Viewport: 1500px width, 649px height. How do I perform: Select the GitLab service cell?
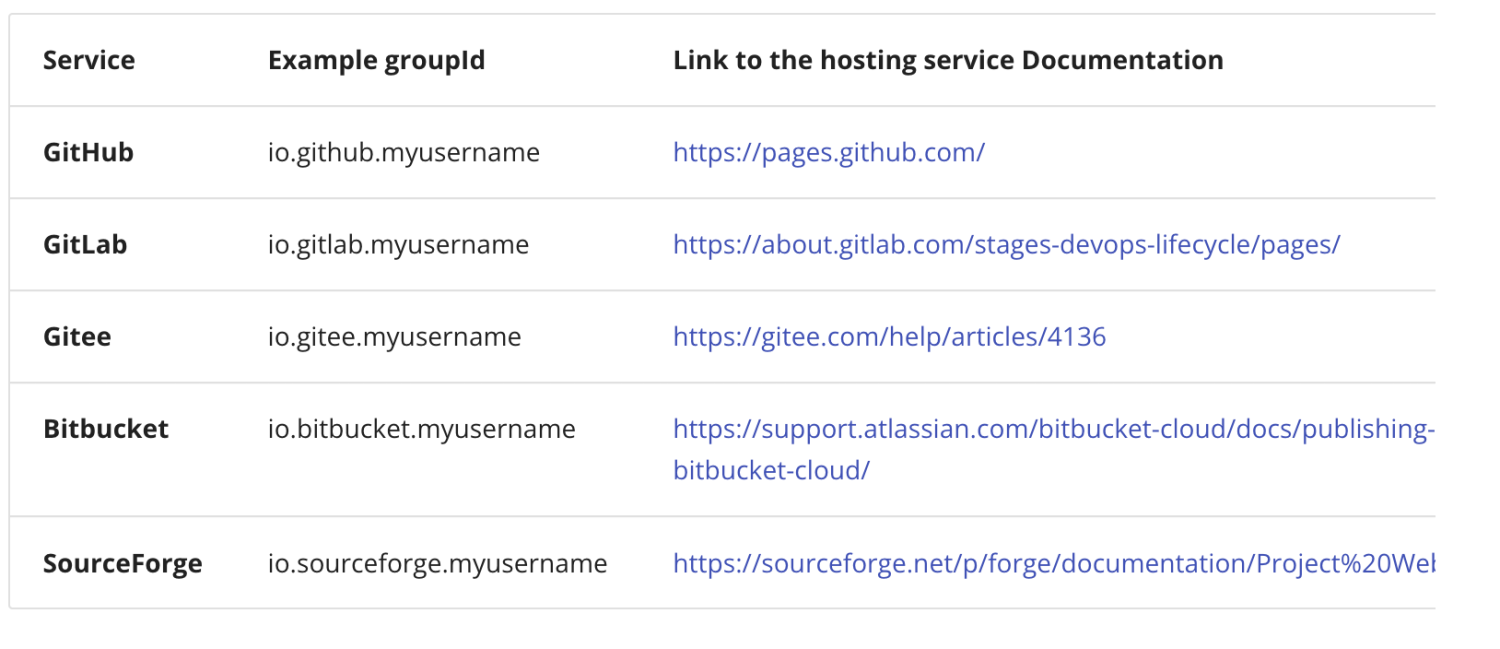point(85,245)
